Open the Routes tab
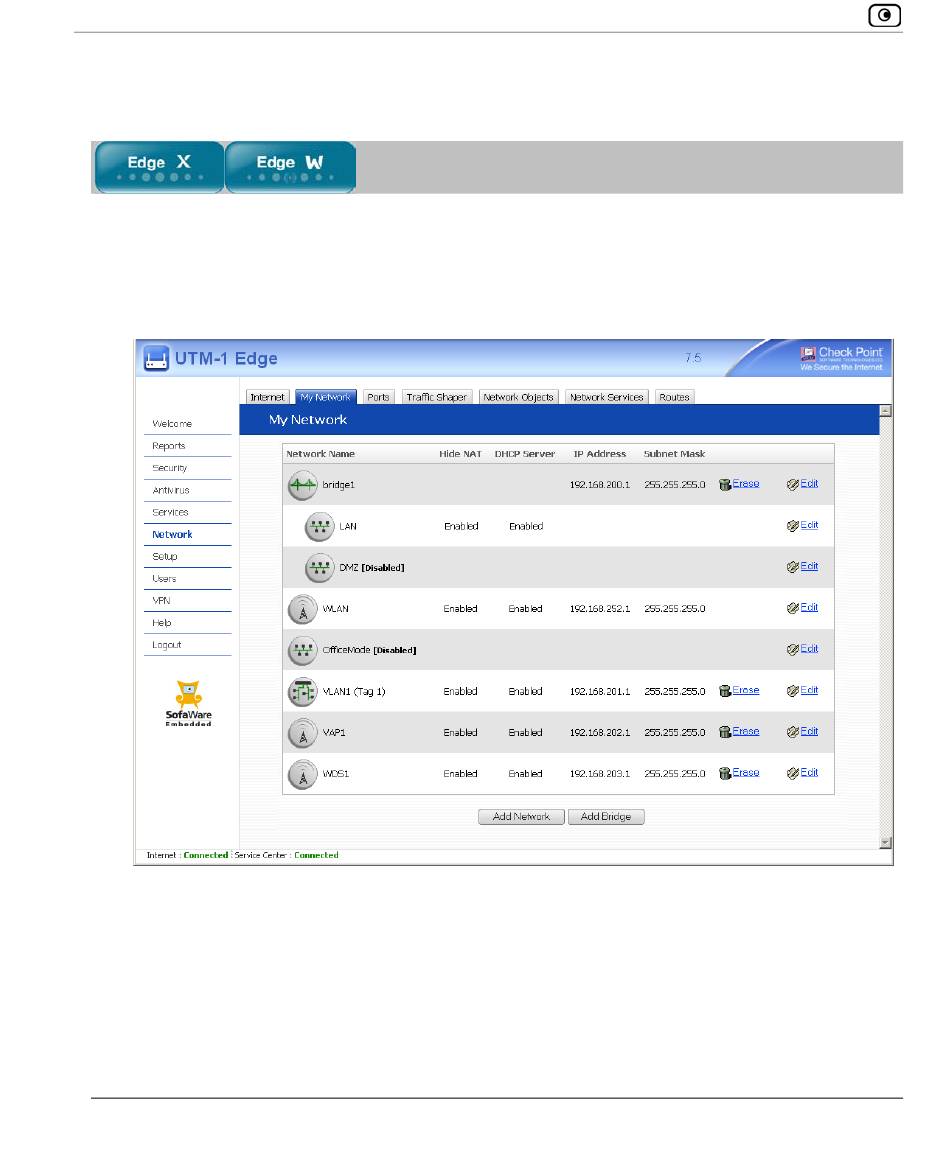 (x=674, y=397)
